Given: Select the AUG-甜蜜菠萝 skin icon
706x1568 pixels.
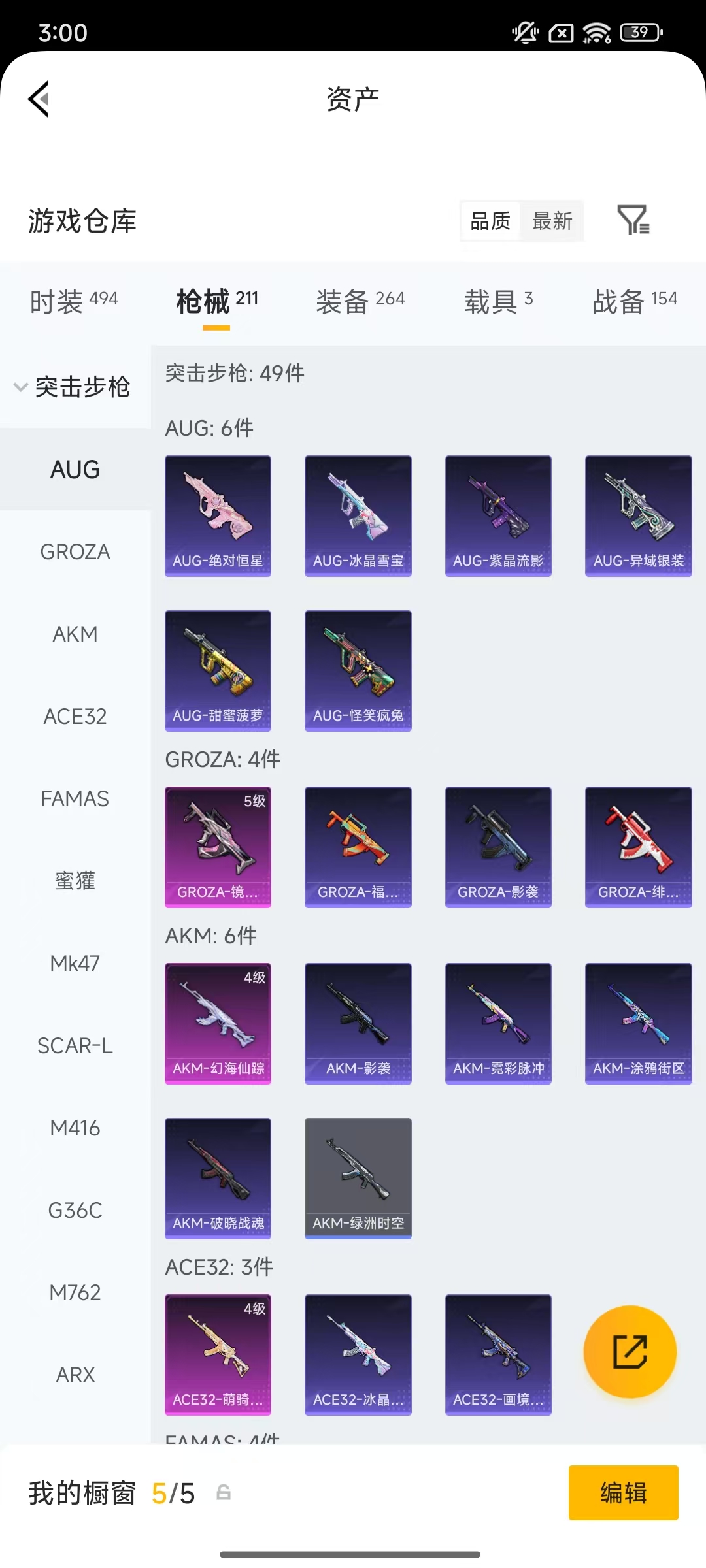Looking at the screenshot, I should (x=218, y=671).
